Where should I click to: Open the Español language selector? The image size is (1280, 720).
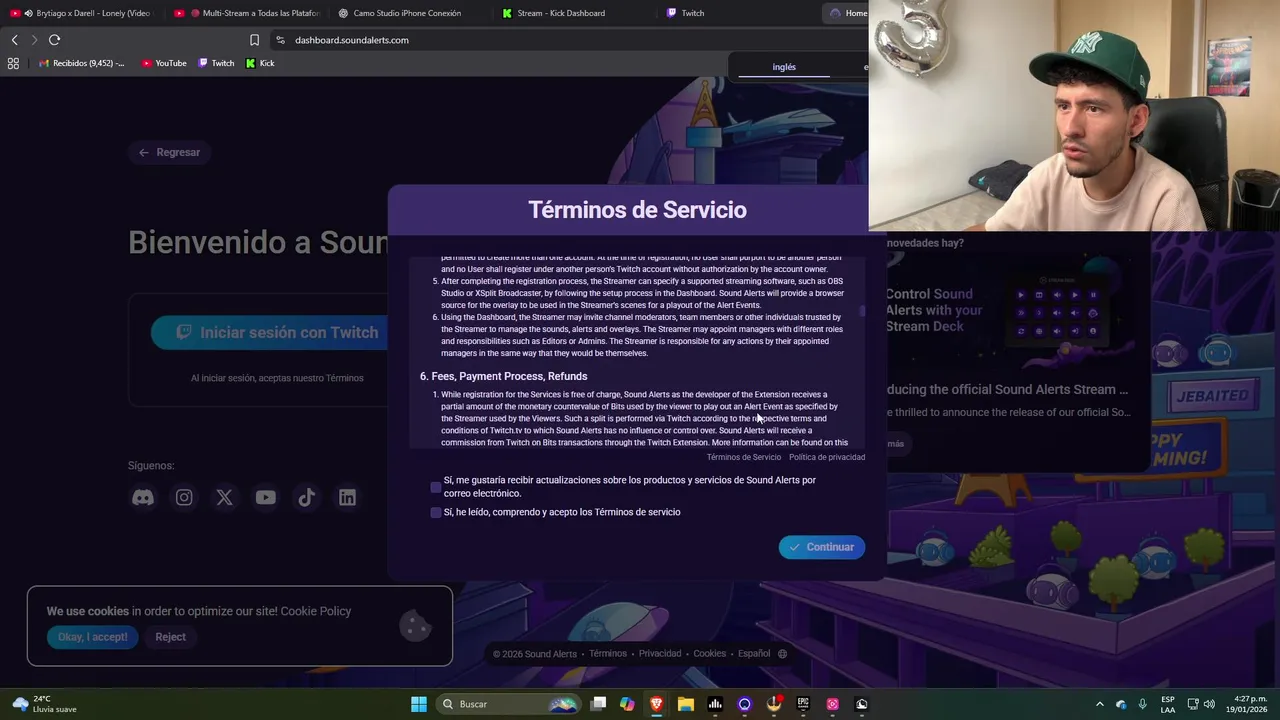tap(754, 654)
